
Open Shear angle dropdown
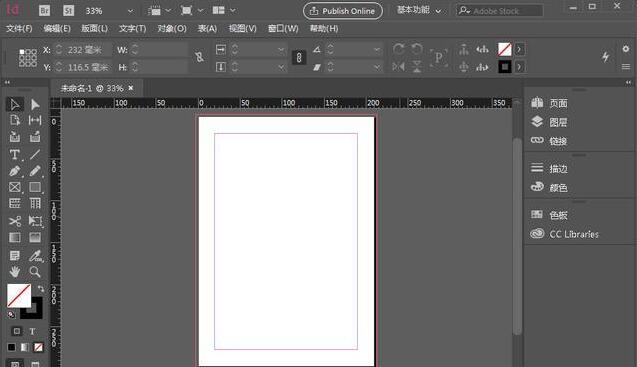pyautogui.click(x=377, y=67)
